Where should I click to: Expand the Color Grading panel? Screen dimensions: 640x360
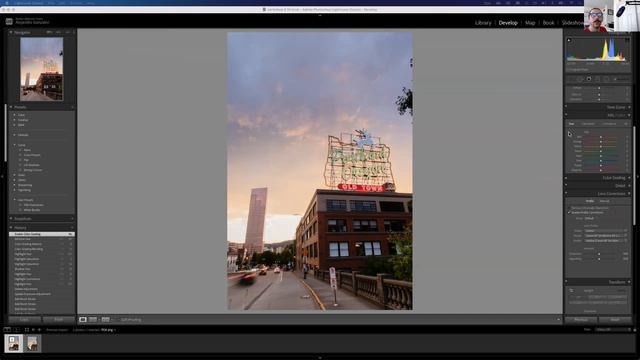tap(629, 178)
